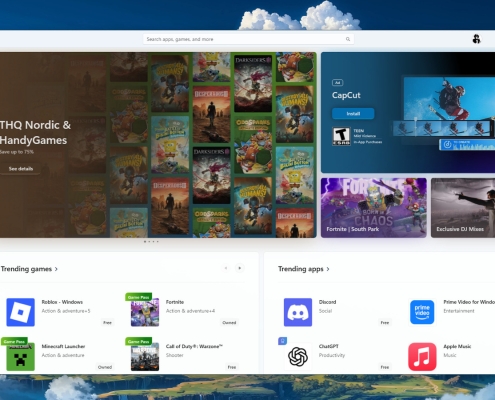This screenshot has width=495, height=400.
Task: Open the Roblox app icon
Action: 20,312
